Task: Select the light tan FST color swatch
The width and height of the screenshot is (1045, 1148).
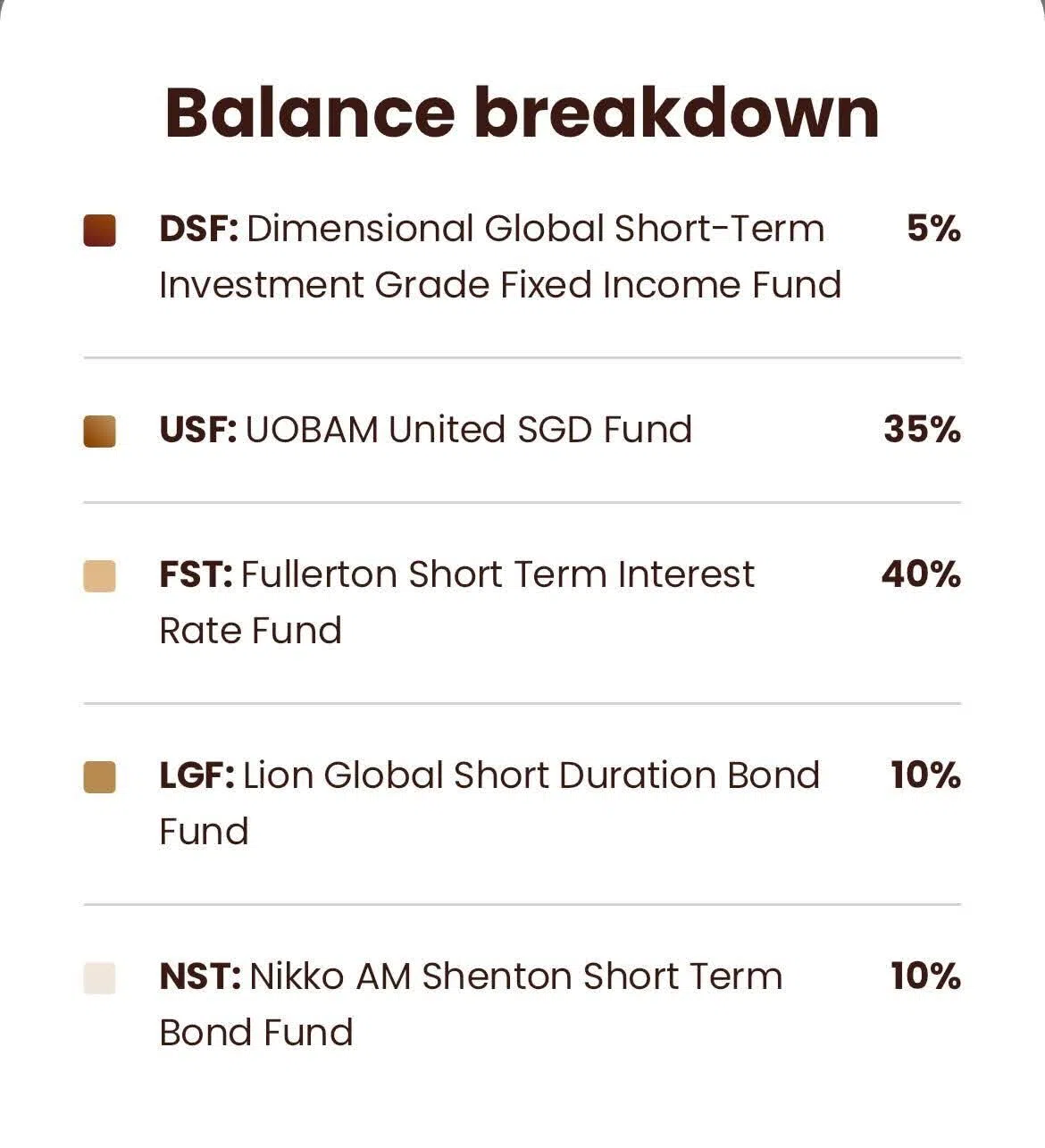Action: click(99, 575)
